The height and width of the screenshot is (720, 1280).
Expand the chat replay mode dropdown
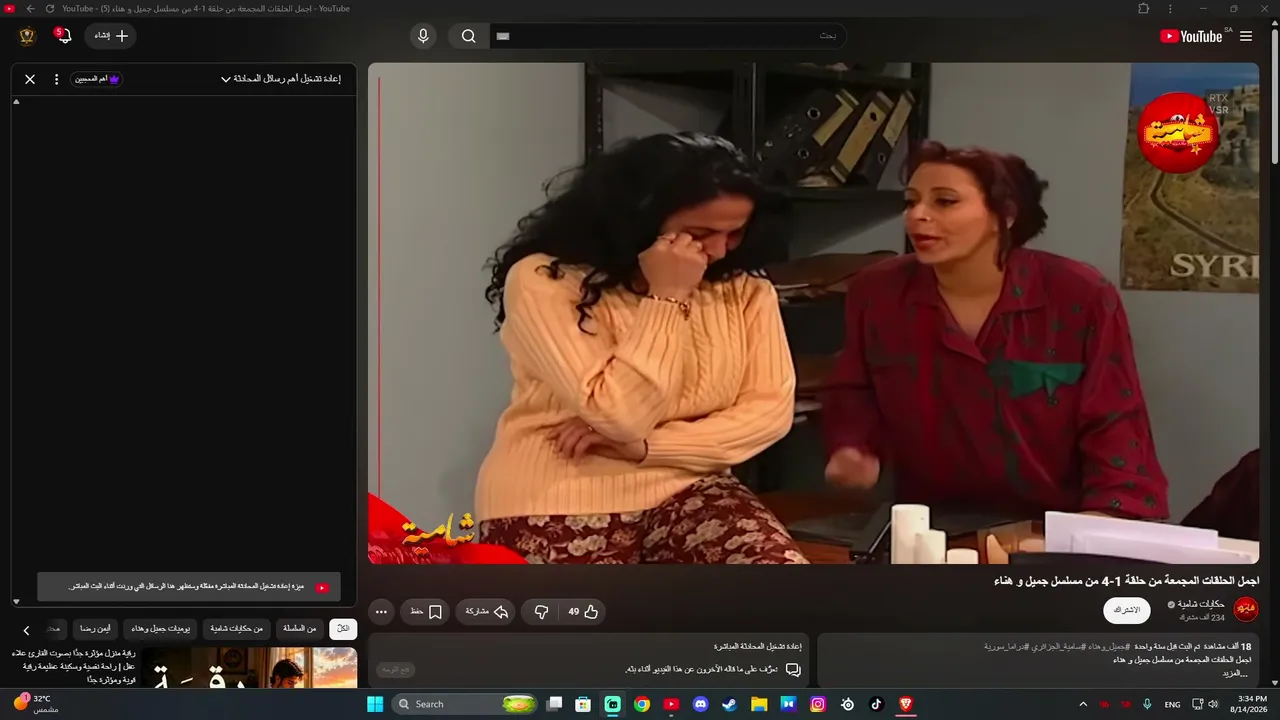281,79
